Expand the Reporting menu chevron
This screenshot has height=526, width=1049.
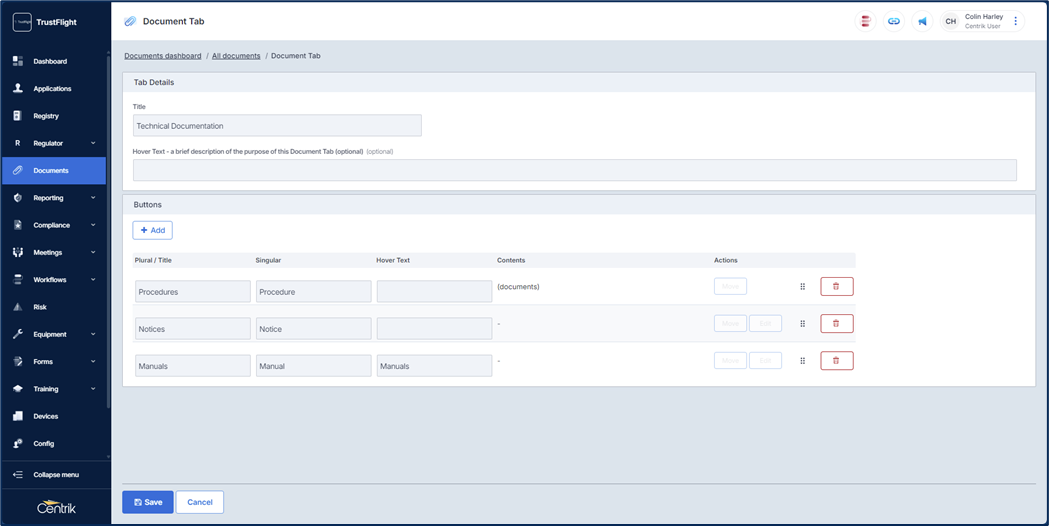click(93, 198)
